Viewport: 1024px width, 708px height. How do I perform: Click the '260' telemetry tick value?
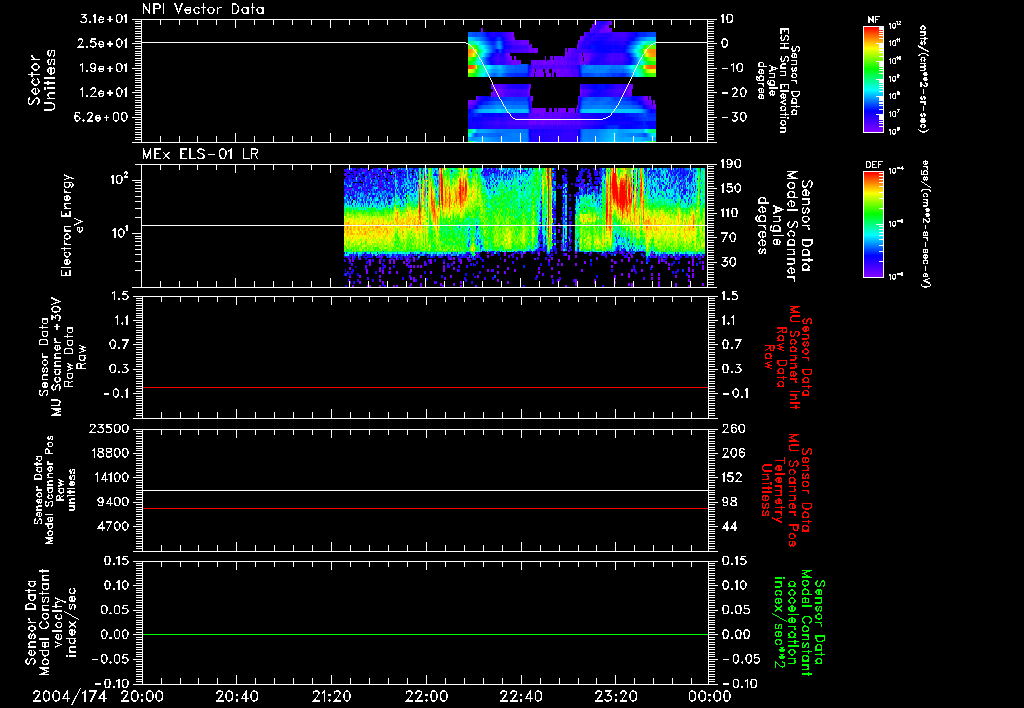coord(732,429)
